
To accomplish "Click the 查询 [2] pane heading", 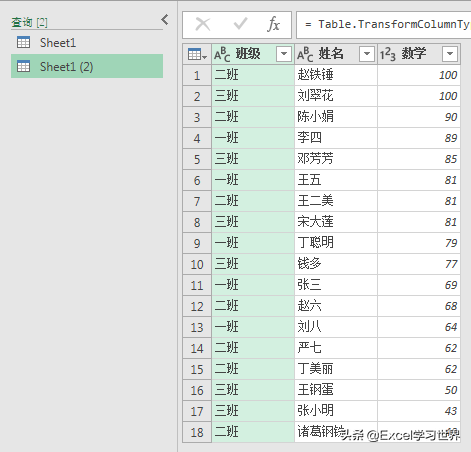I will click(29, 22).
